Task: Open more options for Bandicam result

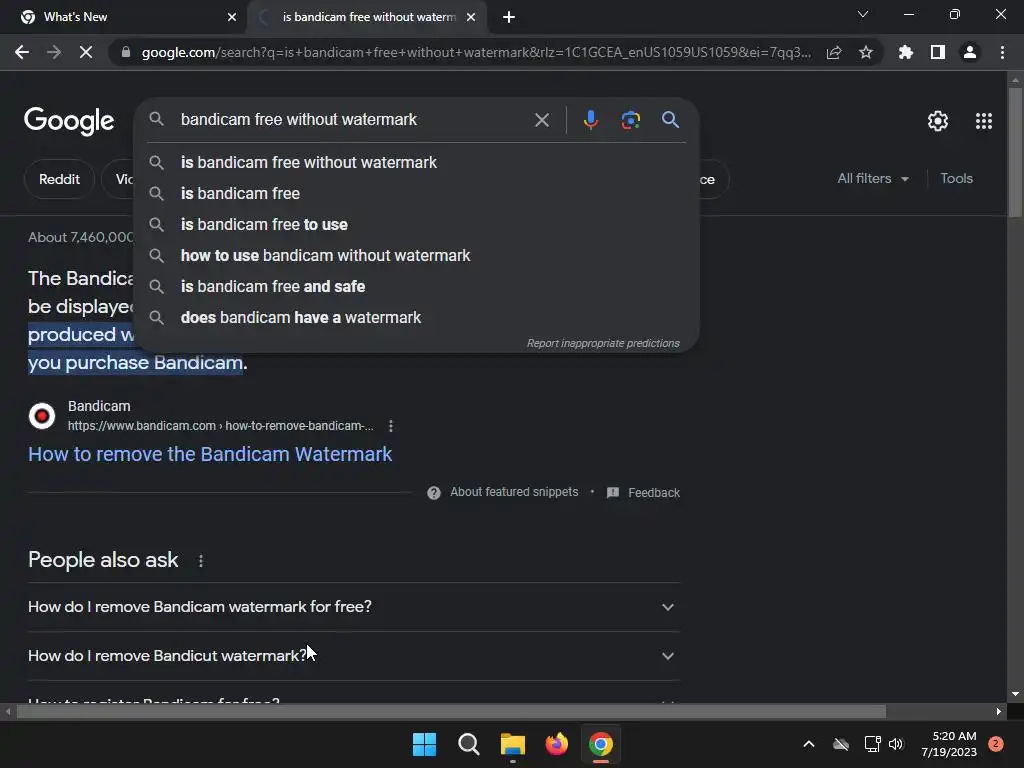Action: click(x=391, y=426)
